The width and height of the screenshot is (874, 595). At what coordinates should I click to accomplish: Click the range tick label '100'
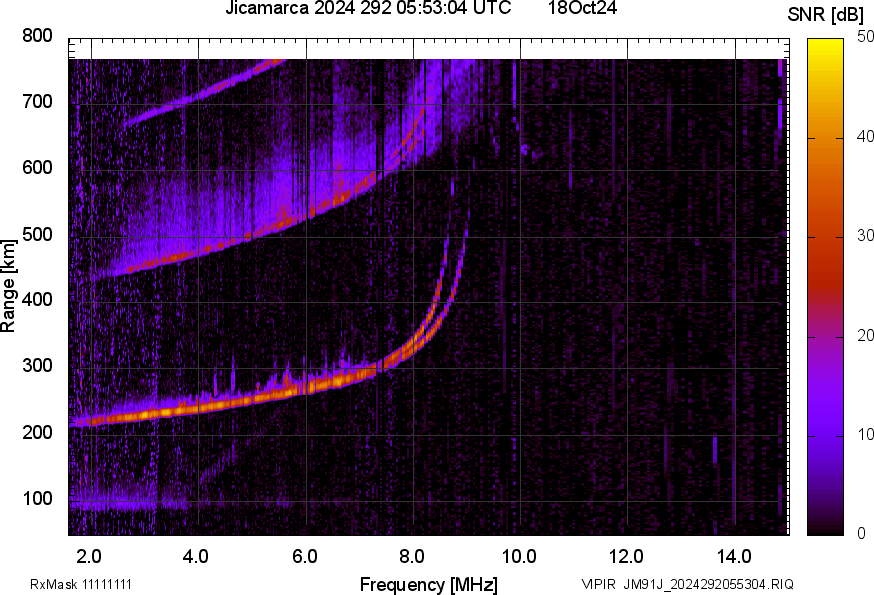37,498
